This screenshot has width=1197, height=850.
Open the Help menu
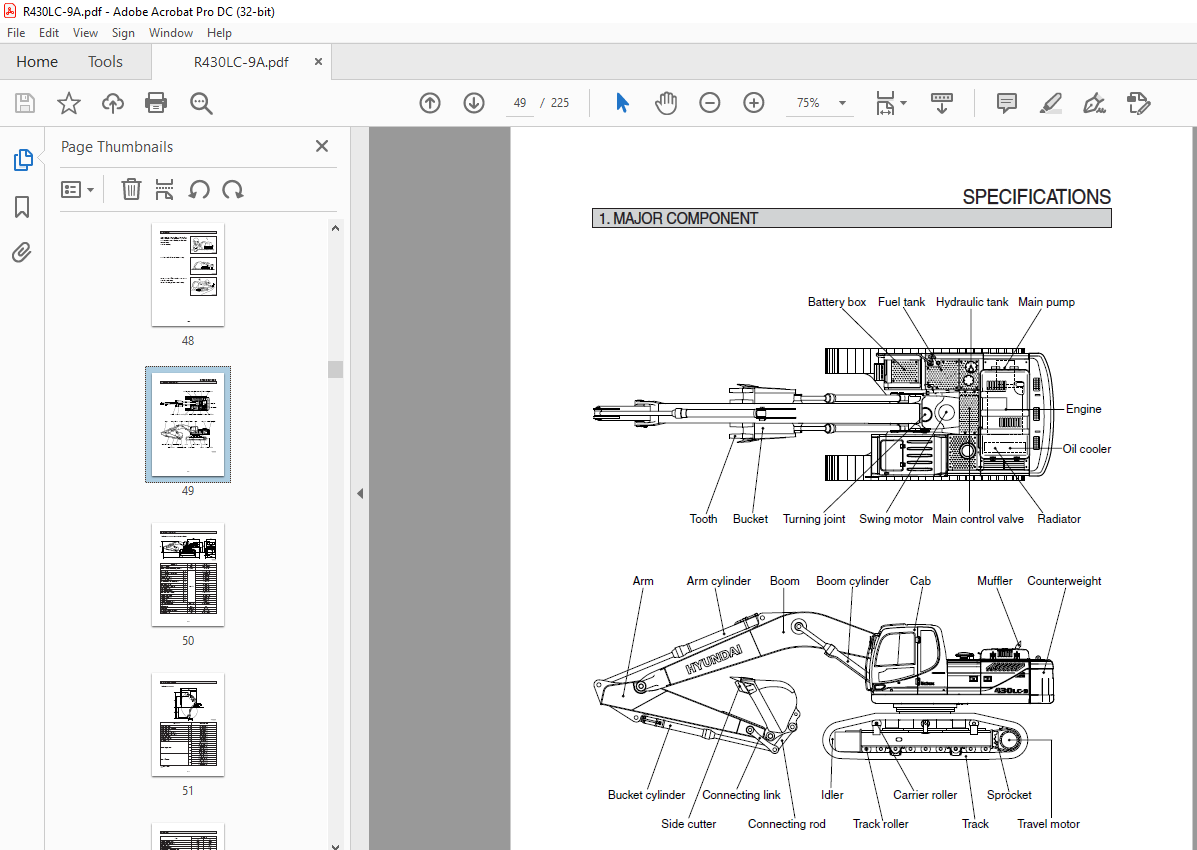(x=219, y=33)
